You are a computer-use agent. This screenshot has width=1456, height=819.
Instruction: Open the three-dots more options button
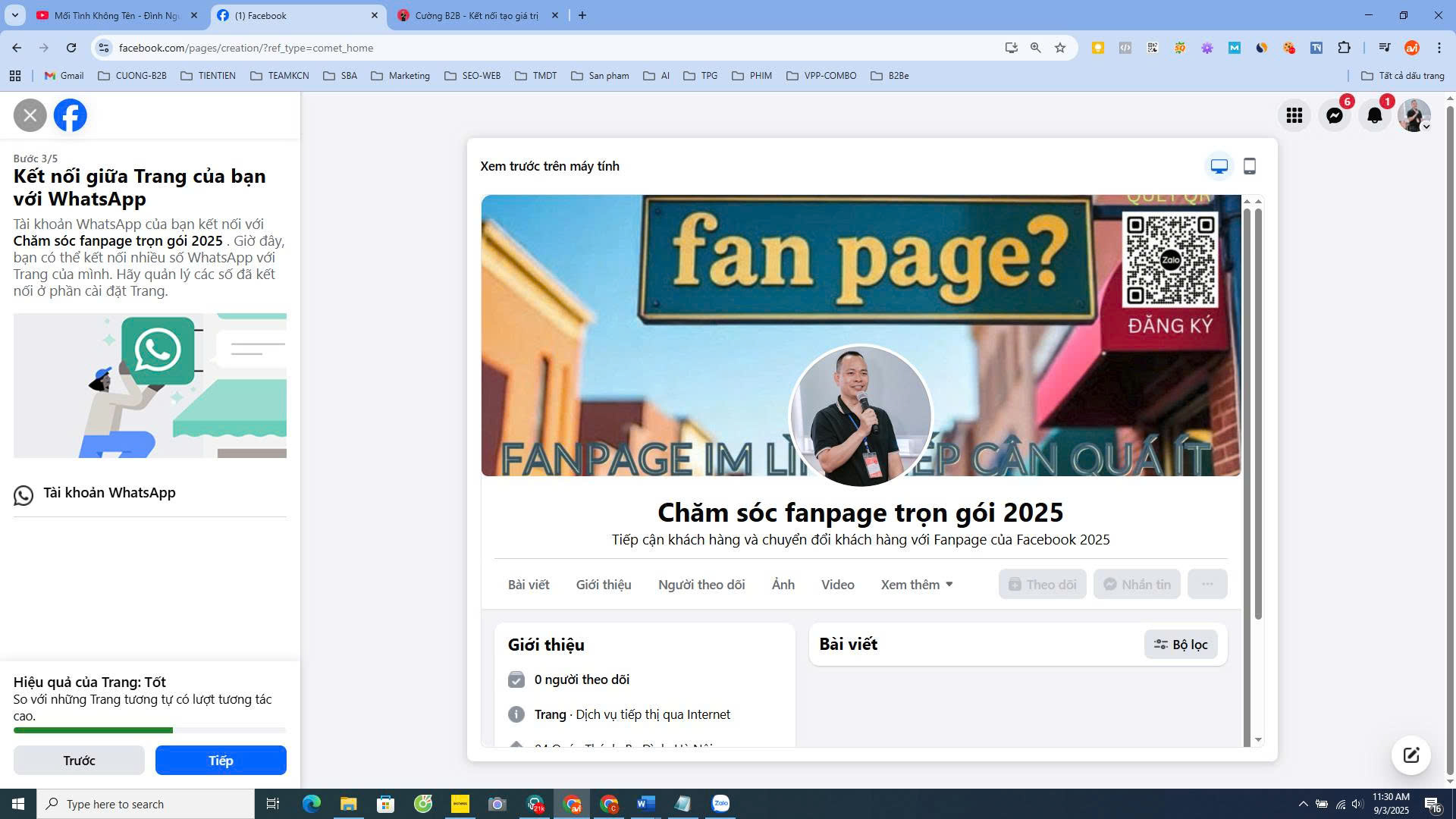(1207, 585)
